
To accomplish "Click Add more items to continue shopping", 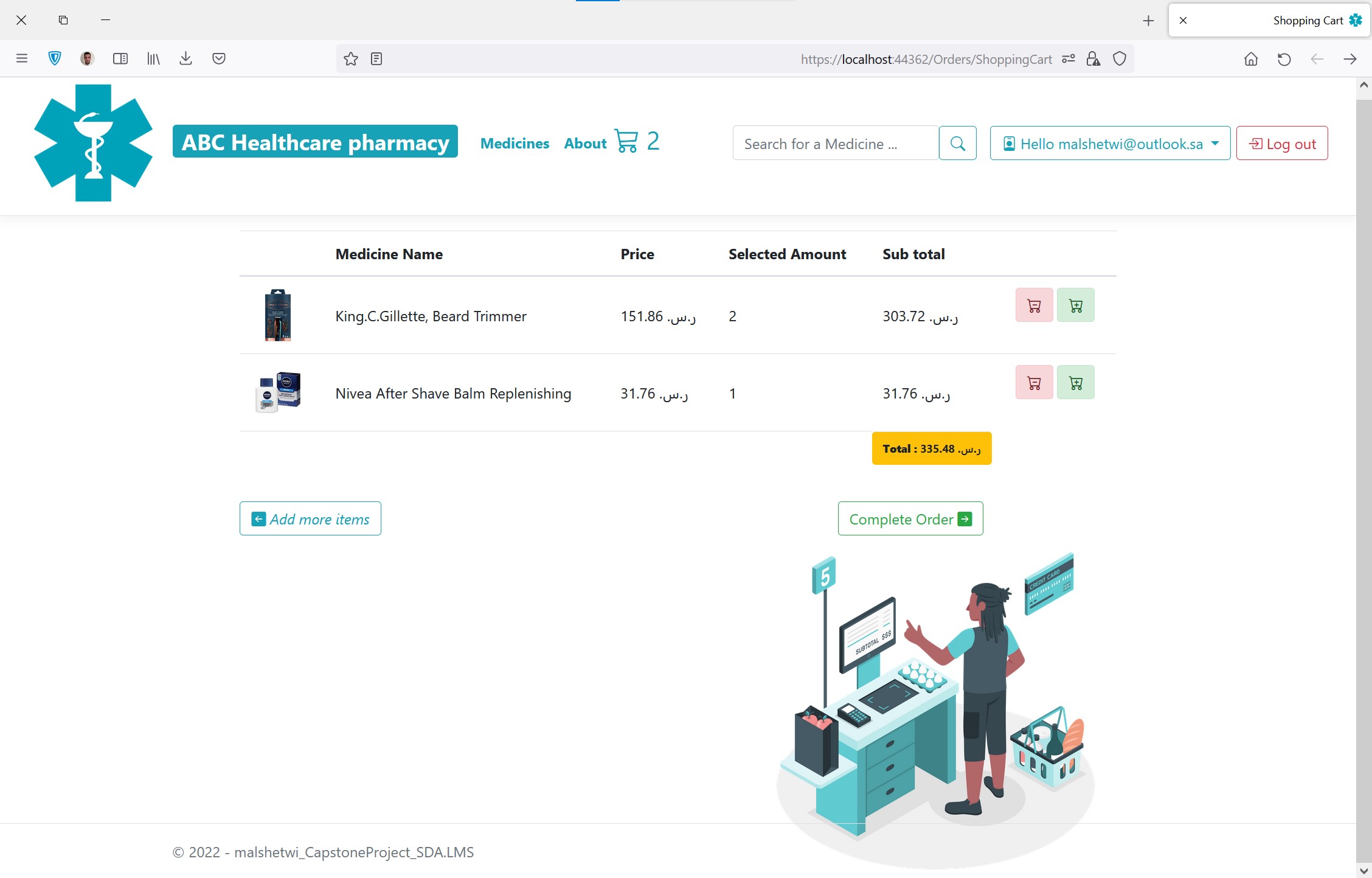I will click(x=310, y=518).
